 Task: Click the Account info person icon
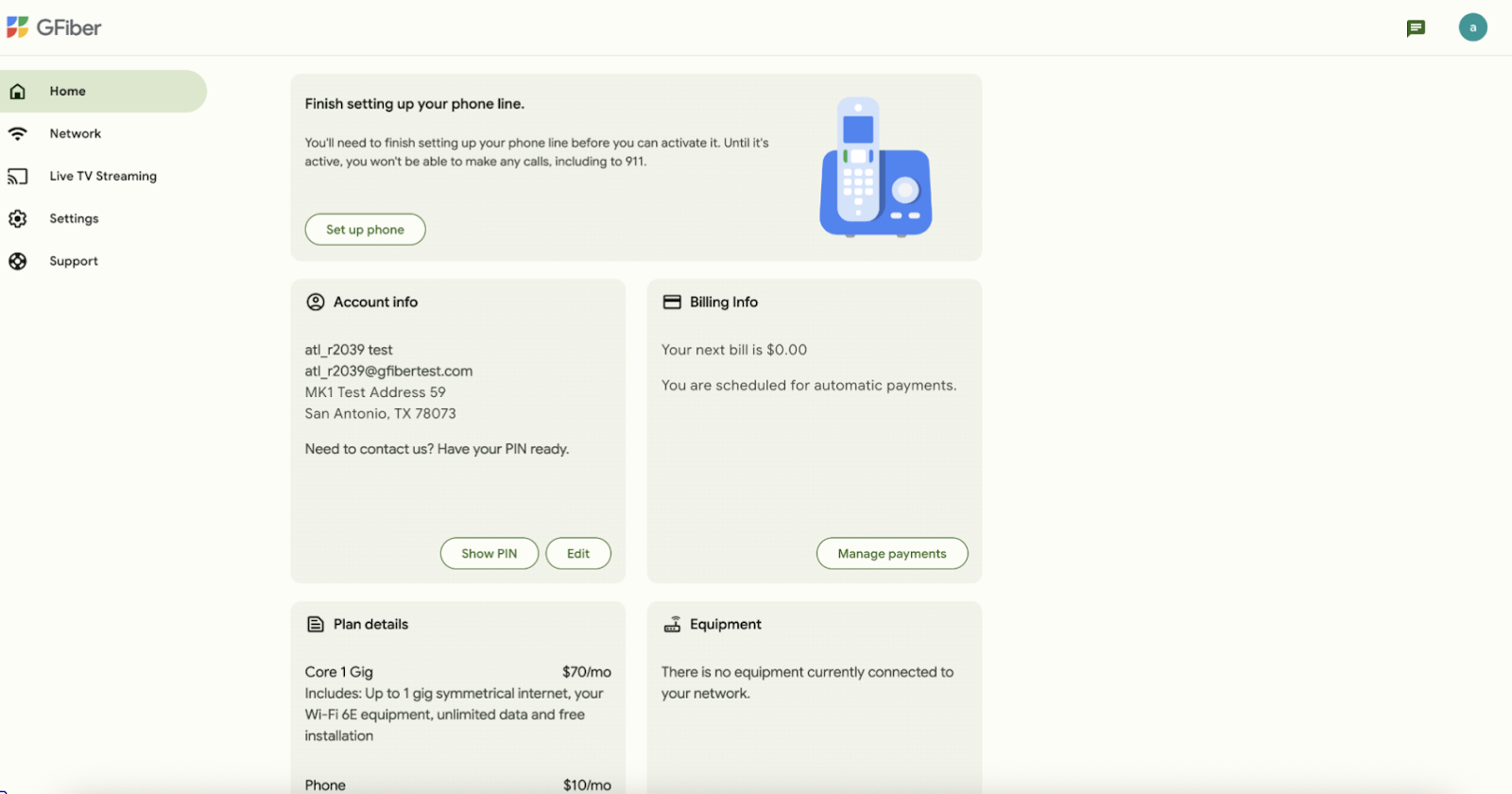coord(316,302)
